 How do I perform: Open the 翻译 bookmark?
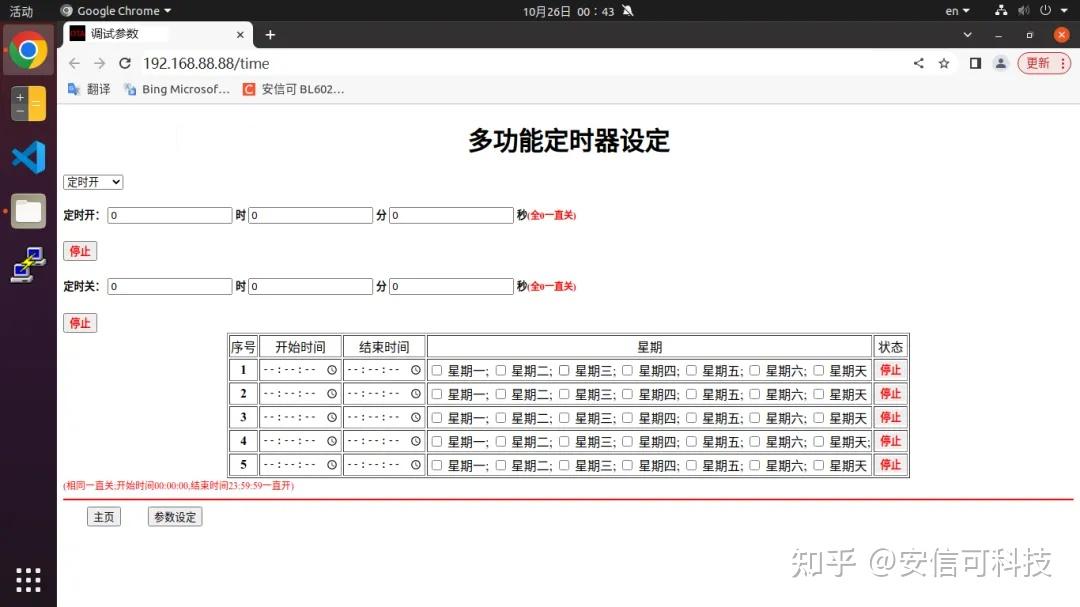pyautogui.click(x=89, y=89)
